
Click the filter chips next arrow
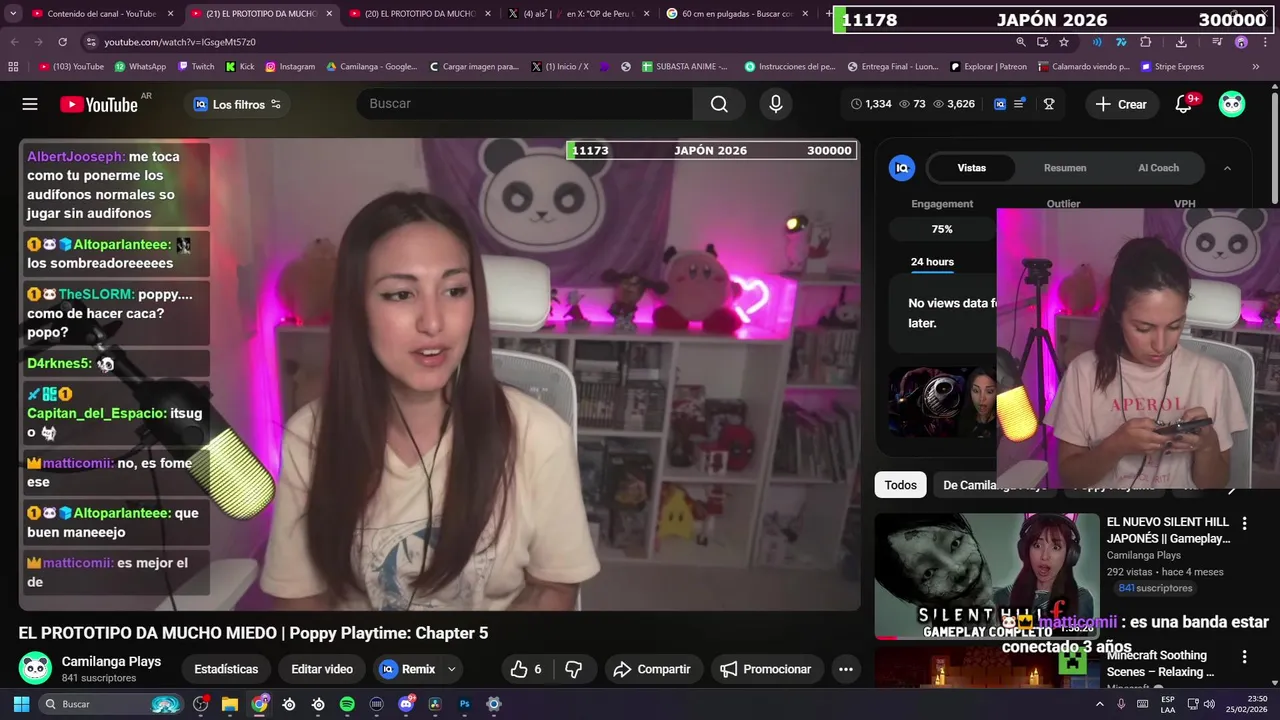[1232, 487]
